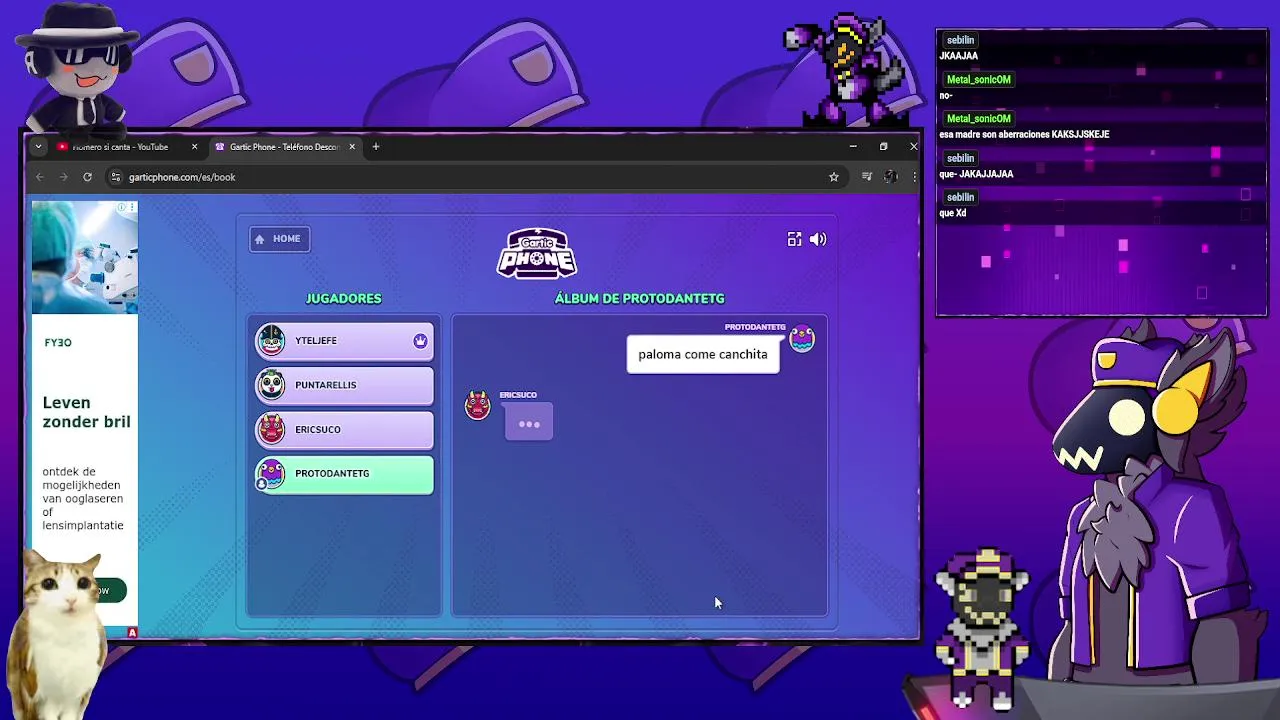This screenshot has width=1280, height=720.
Task: Select player PUNTARELLIS in the players list
Action: click(x=344, y=385)
